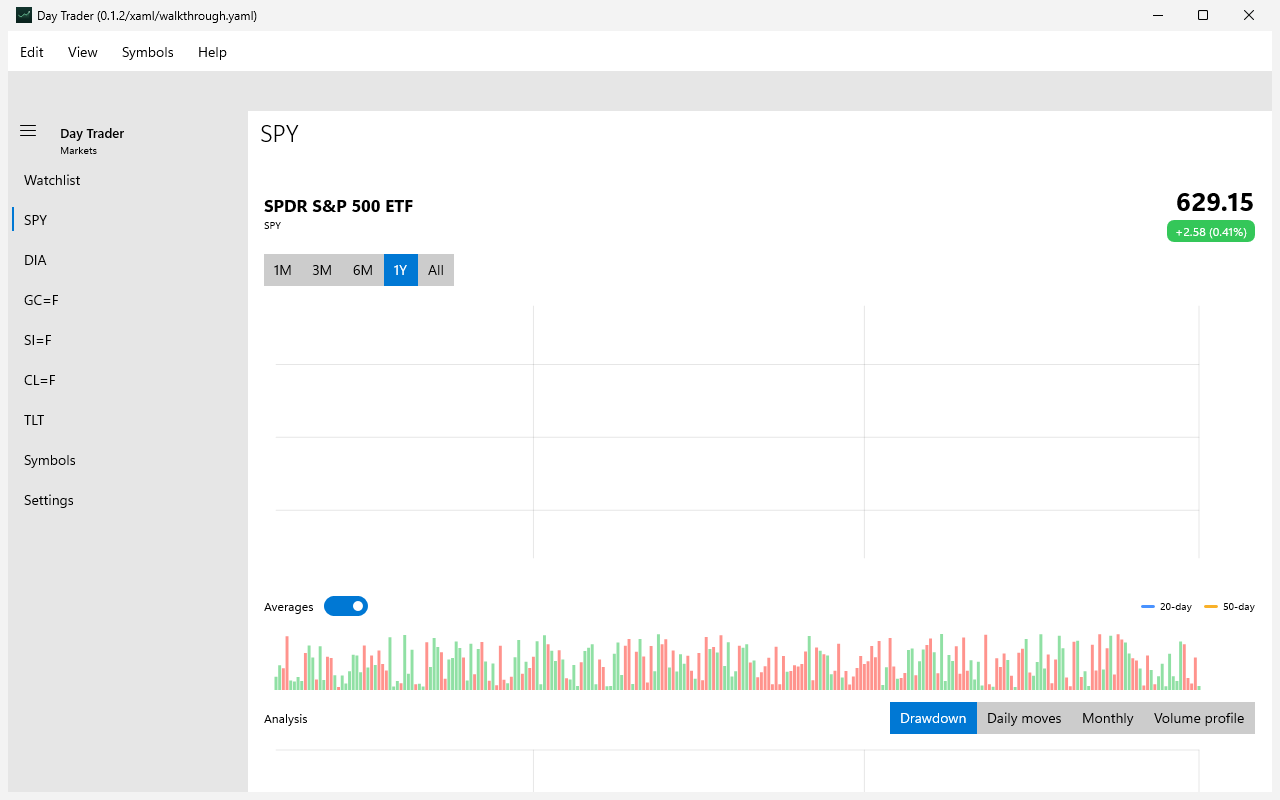Open the GC=F gold futures page
This screenshot has height=800, width=1280.
128,300
